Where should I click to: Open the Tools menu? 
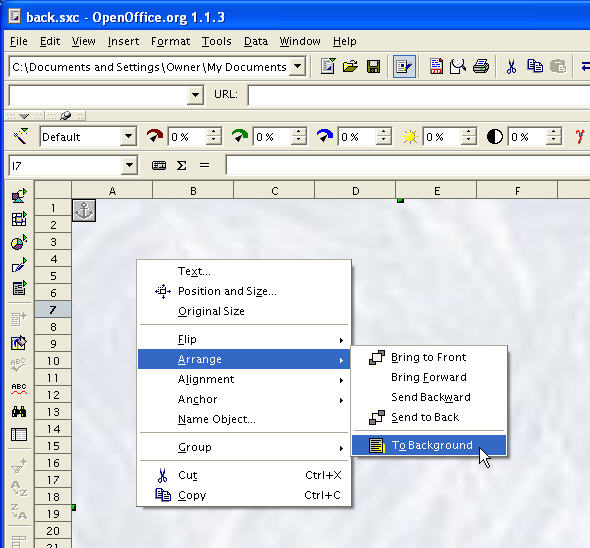[x=216, y=41]
